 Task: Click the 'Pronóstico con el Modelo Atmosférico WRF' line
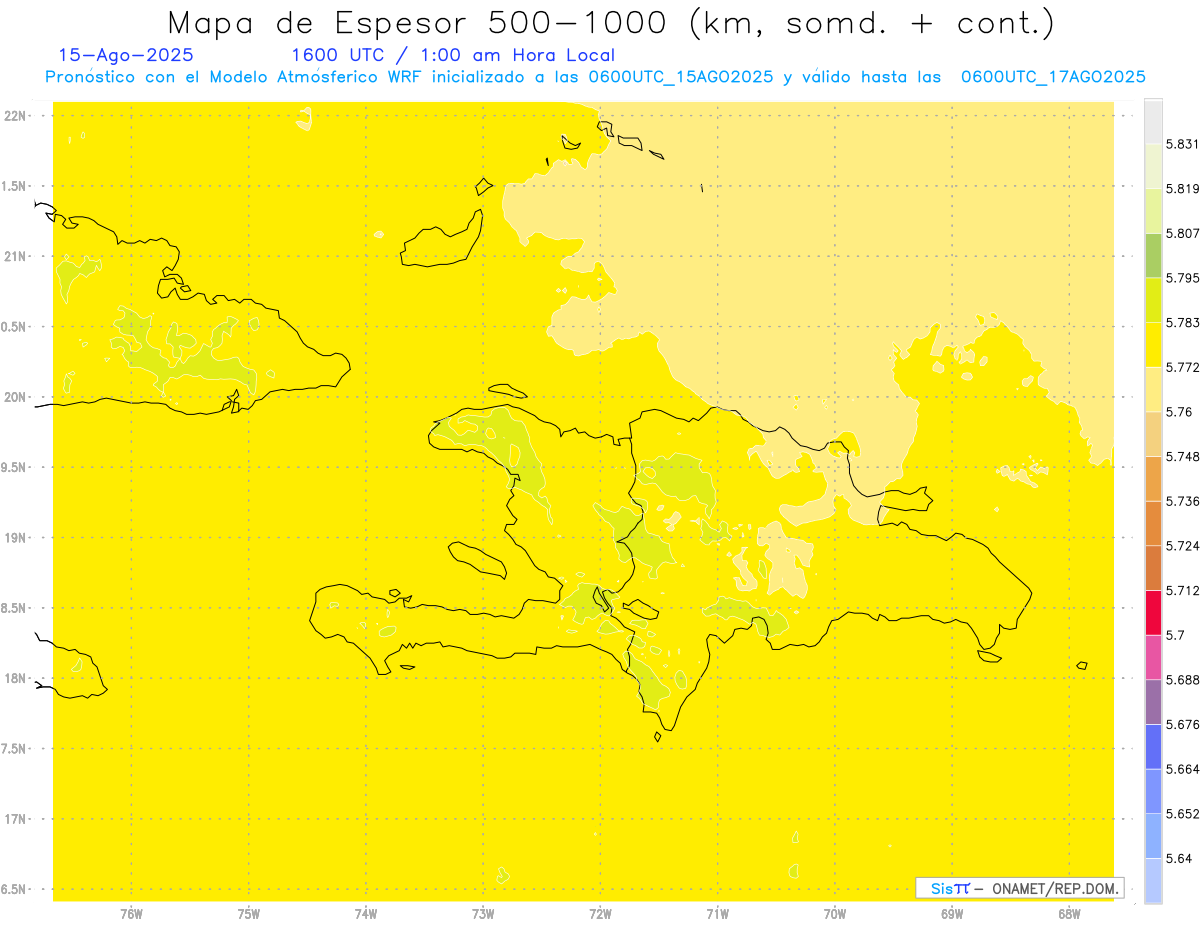click(595, 77)
